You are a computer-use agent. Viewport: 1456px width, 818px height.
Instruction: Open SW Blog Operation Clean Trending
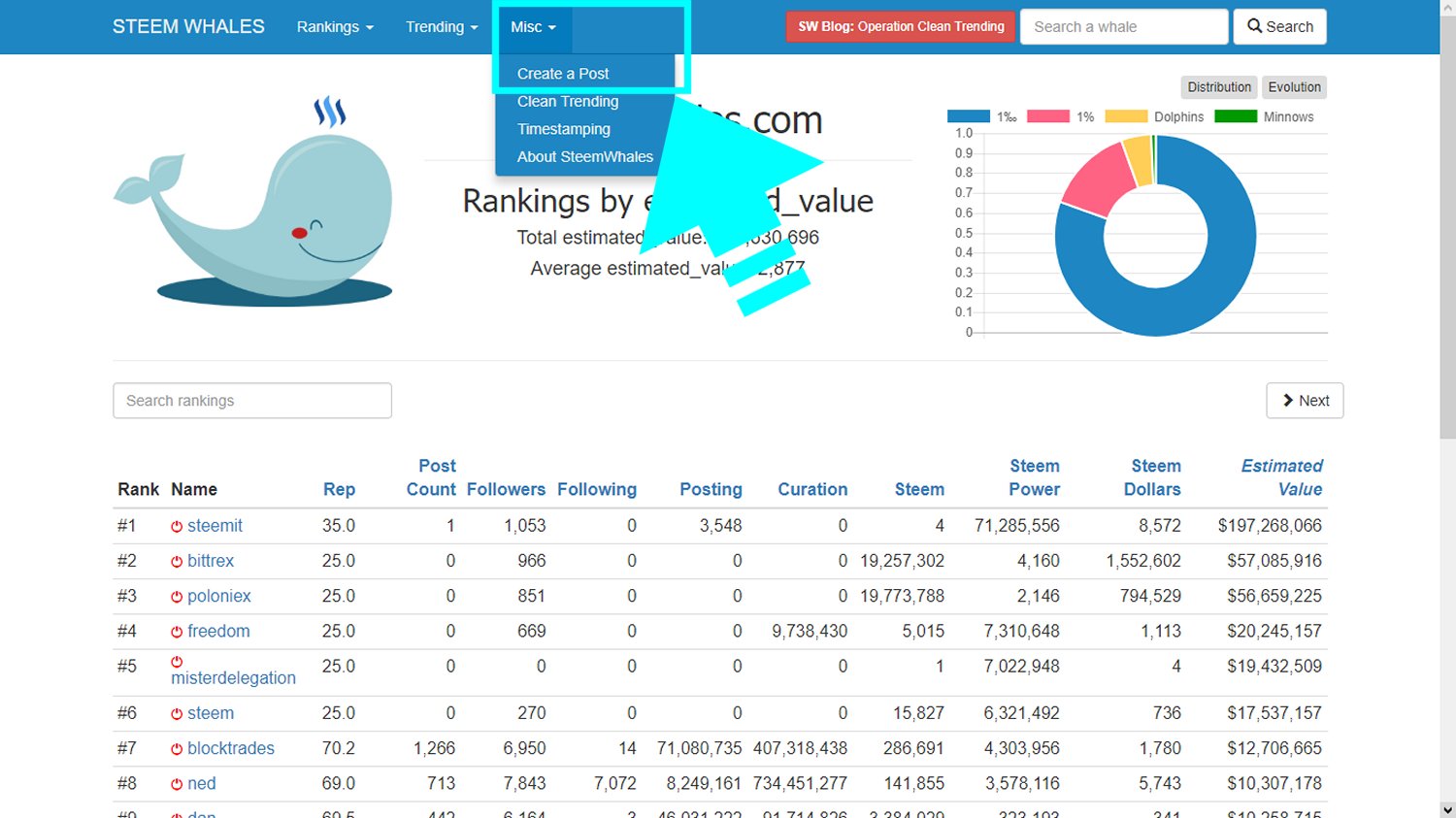(x=901, y=27)
